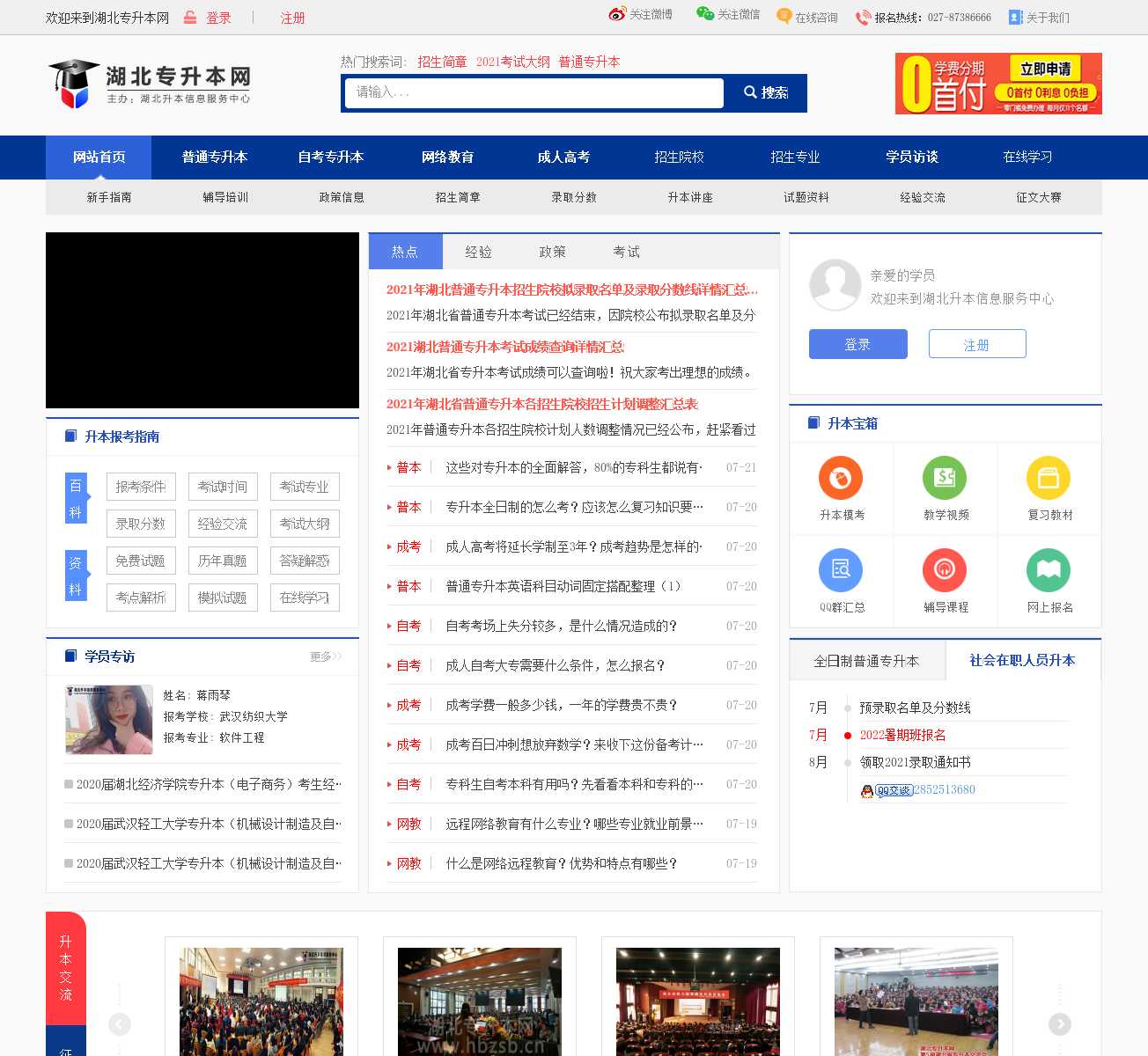The width and height of the screenshot is (1148, 1056).
Task: Show next photos with right carousel arrow
Action: pyautogui.click(x=1059, y=1024)
